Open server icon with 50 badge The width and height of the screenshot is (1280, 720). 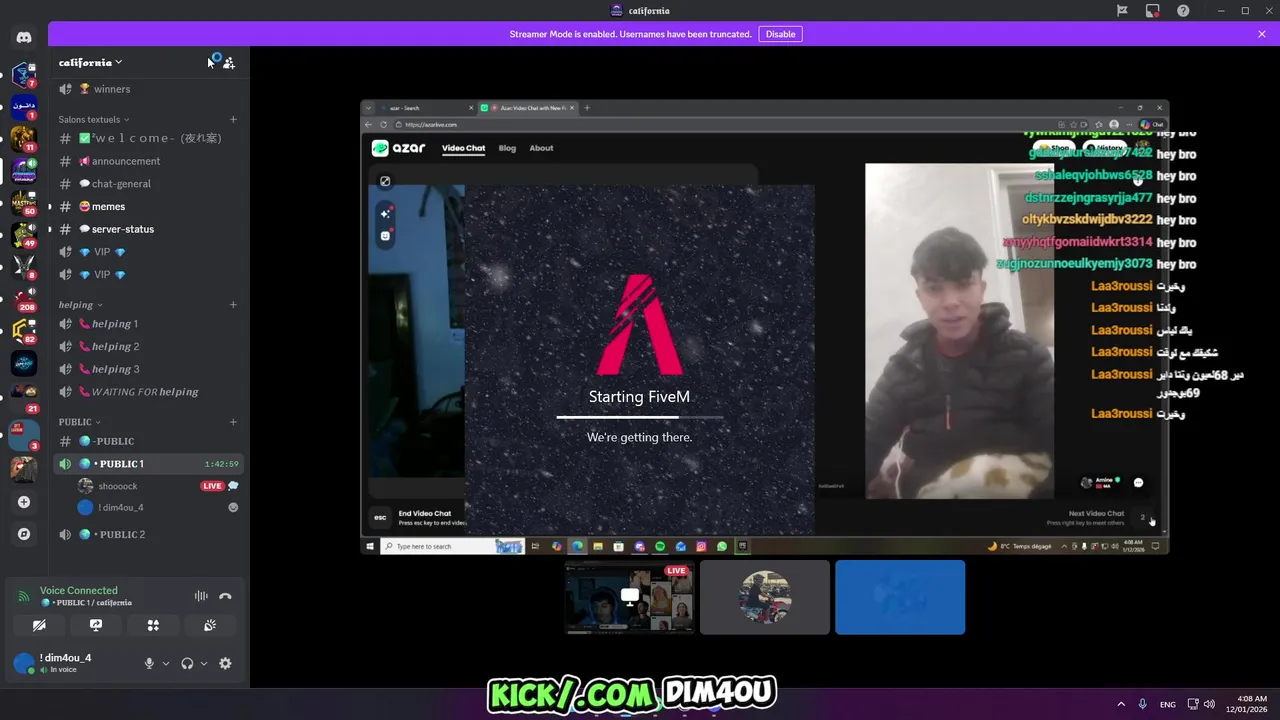(x=24, y=202)
